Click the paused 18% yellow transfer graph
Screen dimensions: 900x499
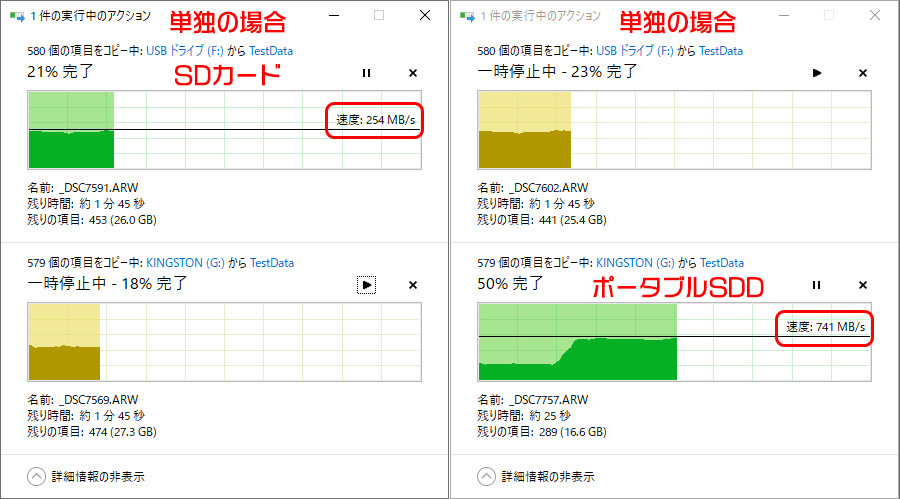pyautogui.click(x=224, y=342)
